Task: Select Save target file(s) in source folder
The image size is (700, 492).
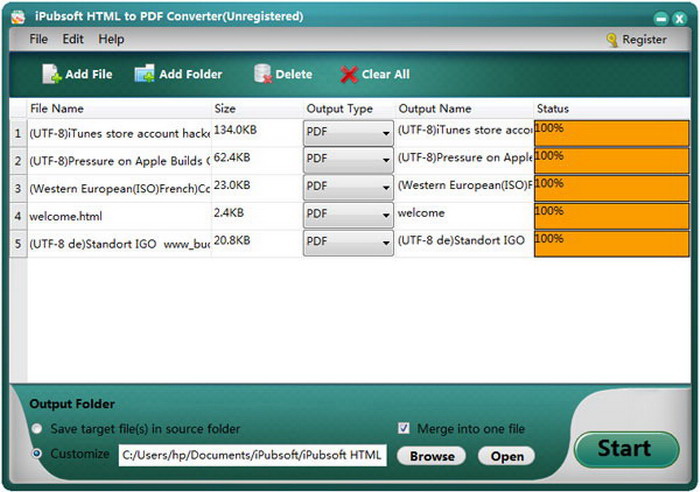Action: tap(37, 429)
